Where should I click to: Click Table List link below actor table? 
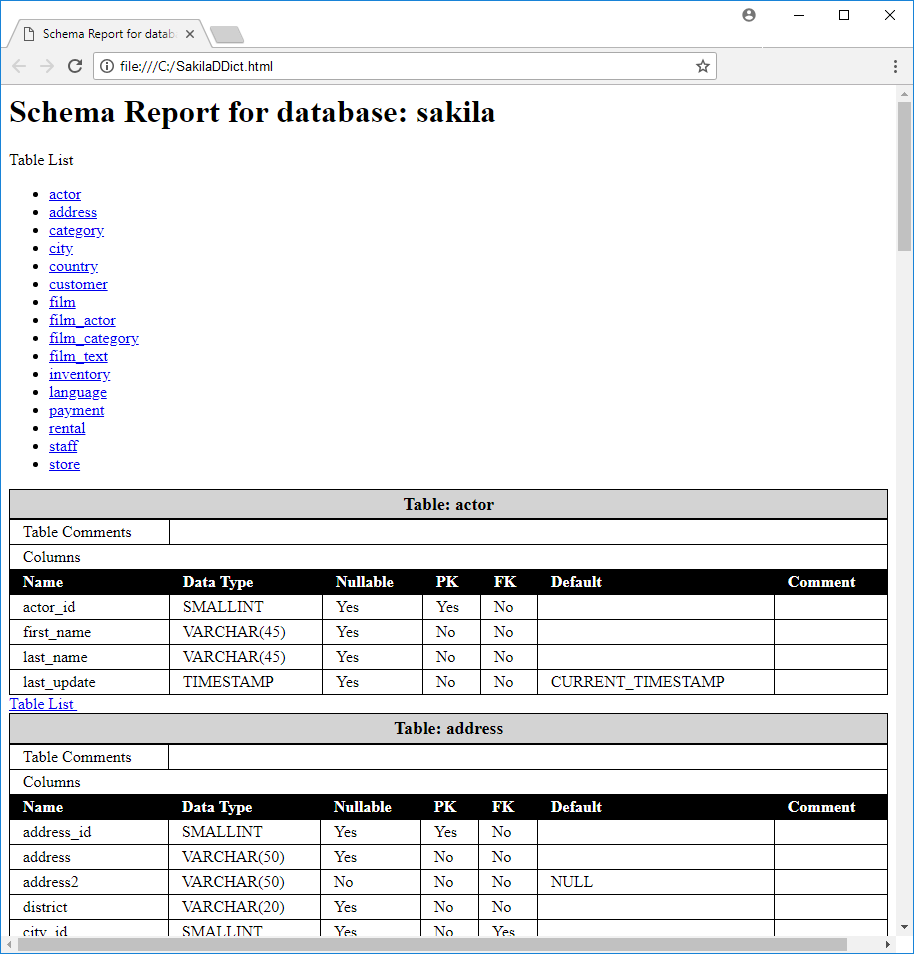click(x=42, y=704)
